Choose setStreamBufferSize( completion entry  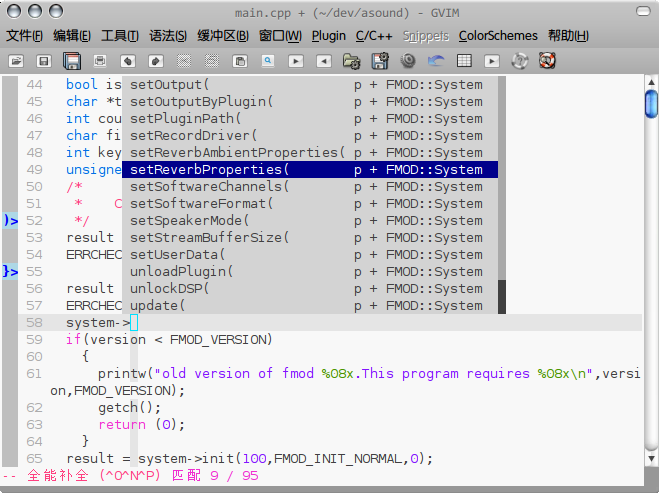pos(310,237)
